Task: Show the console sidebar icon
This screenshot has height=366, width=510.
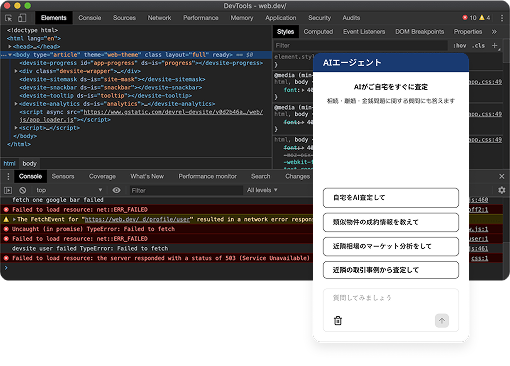Action: (x=8, y=190)
